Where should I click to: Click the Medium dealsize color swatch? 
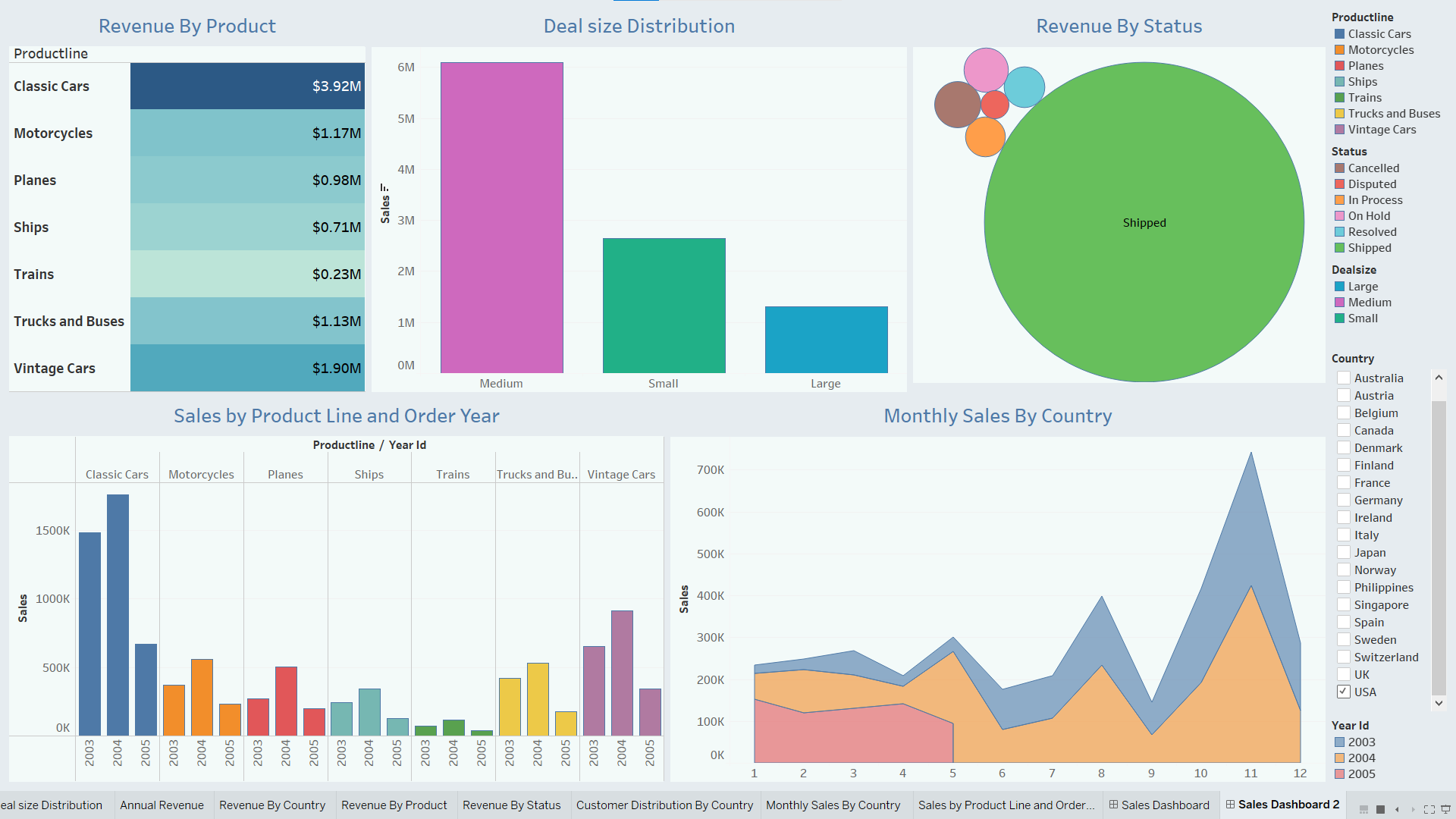1339,303
